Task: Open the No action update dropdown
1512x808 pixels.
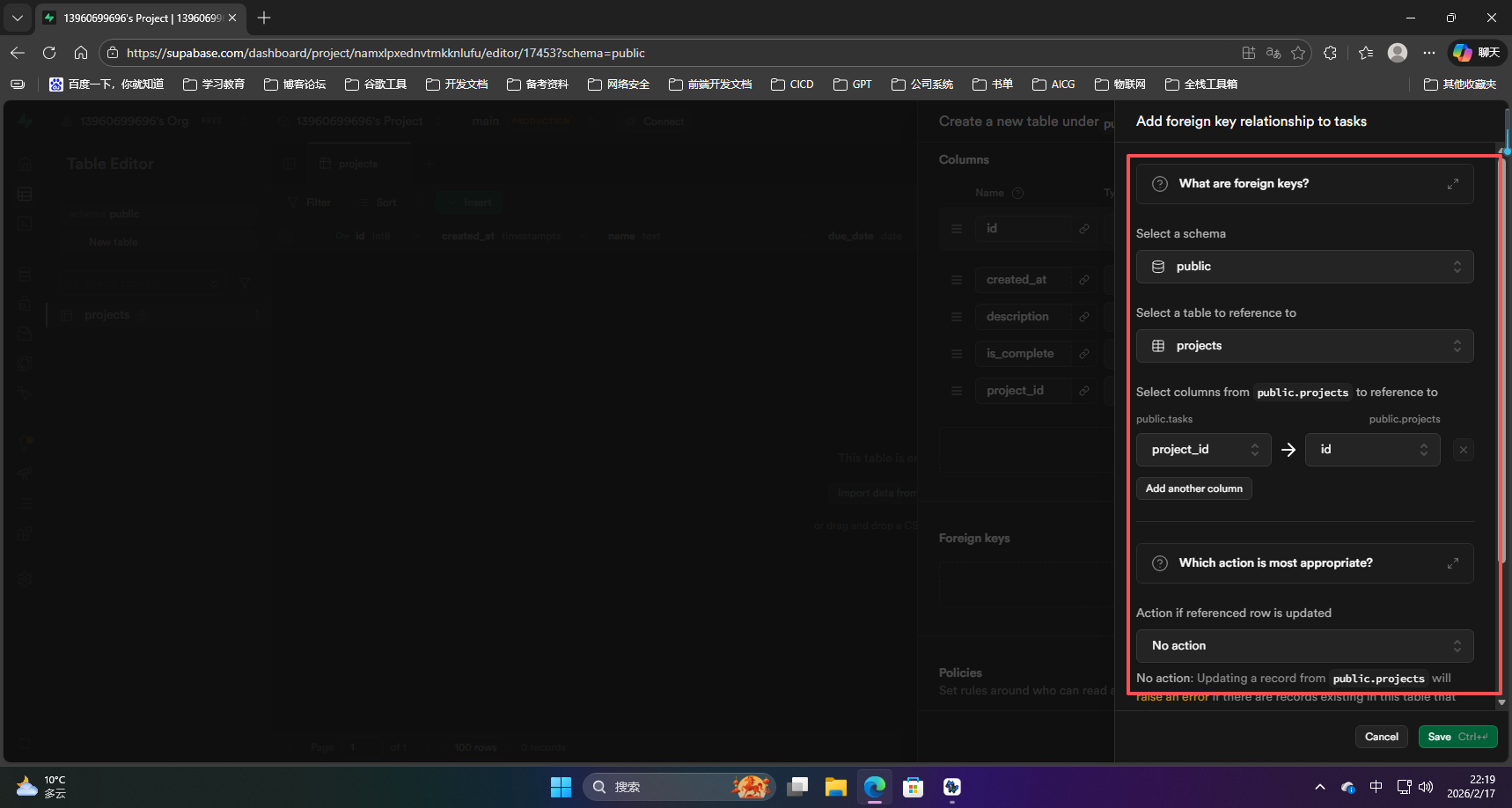Action: pos(1304,646)
